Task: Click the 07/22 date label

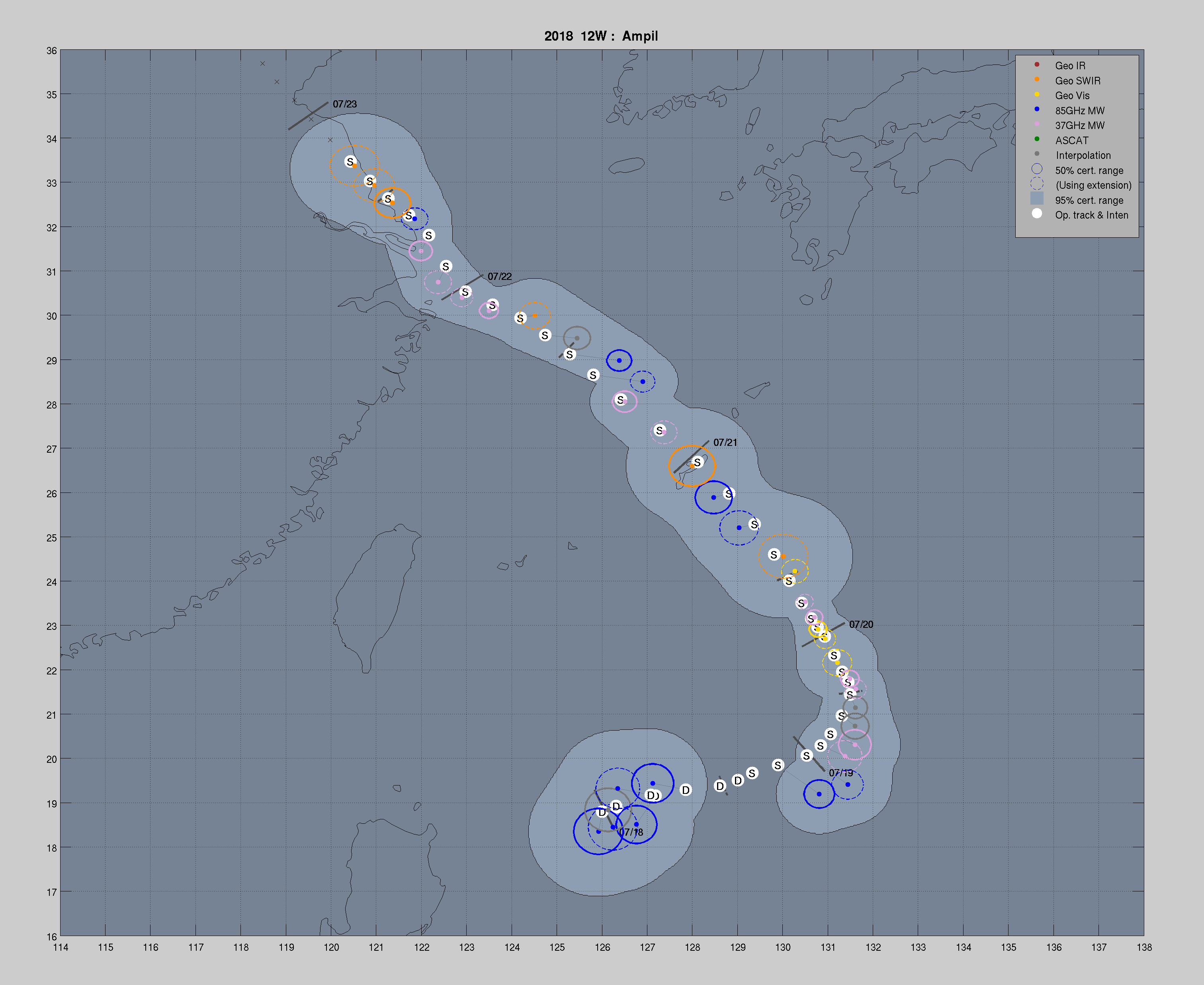Action: (499, 277)
